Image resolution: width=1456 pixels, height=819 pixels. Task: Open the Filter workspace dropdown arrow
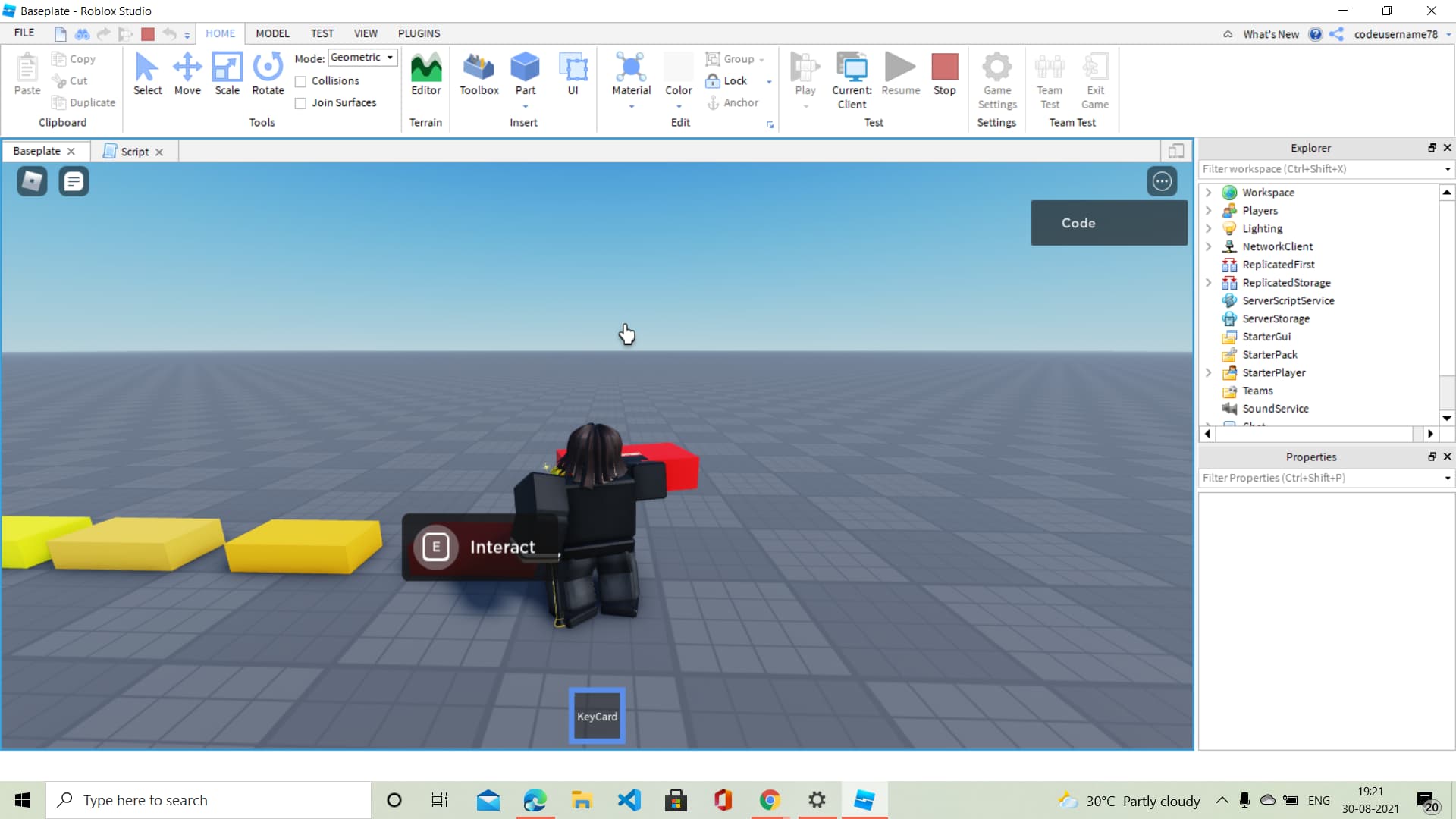pos(1447,169)
